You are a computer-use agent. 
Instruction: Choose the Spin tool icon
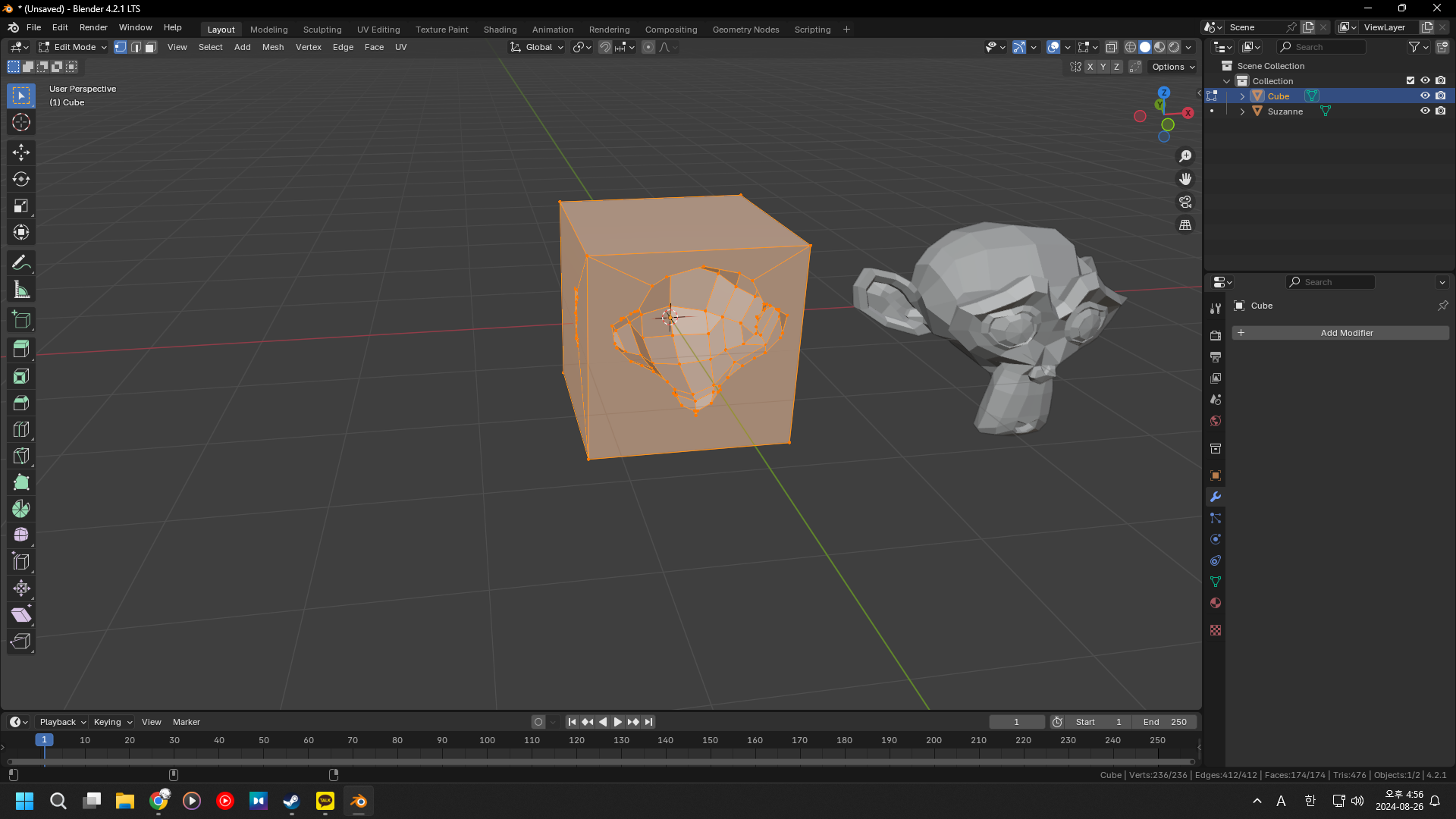[x=21, y=509]
